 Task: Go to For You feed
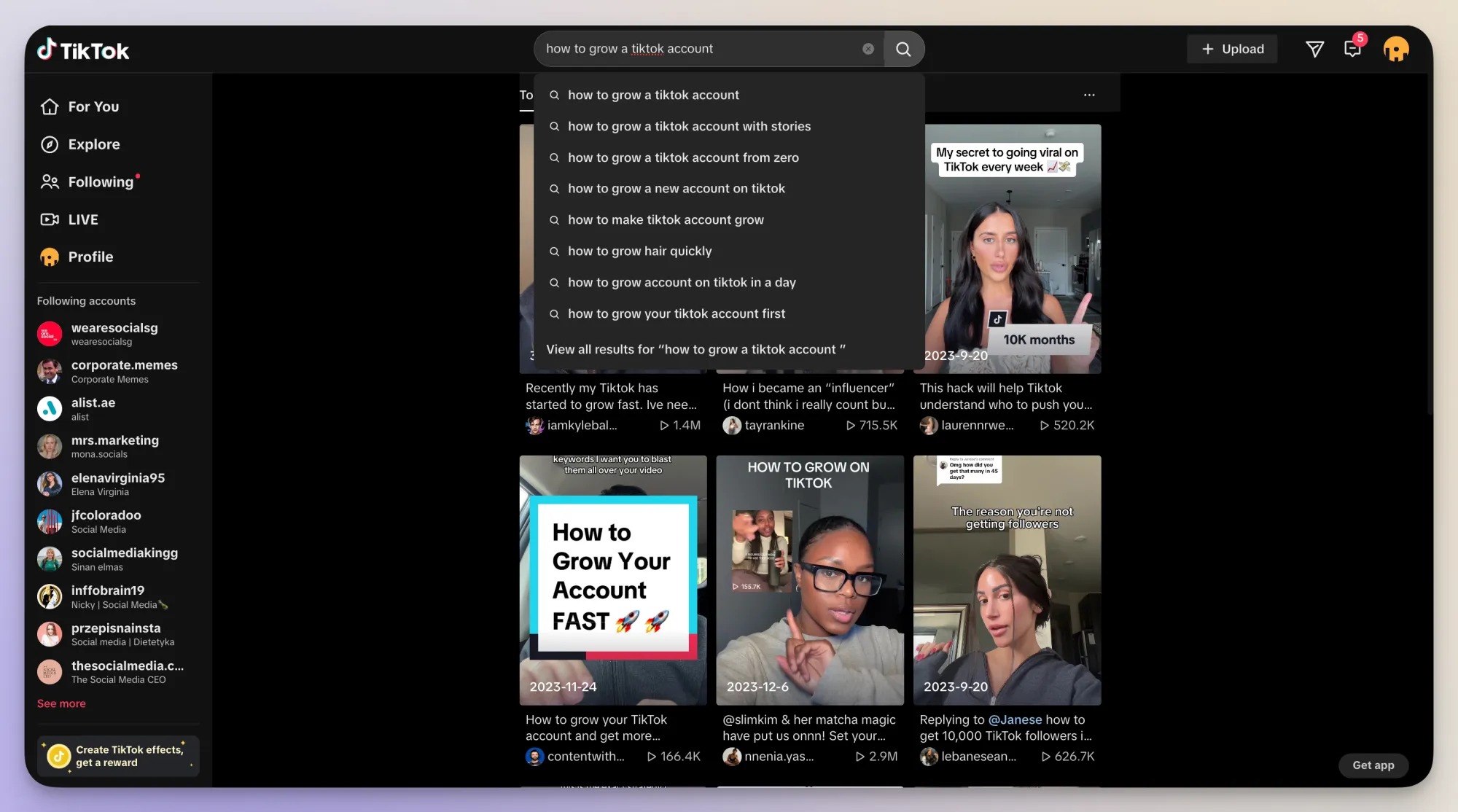tap(79, 106)
